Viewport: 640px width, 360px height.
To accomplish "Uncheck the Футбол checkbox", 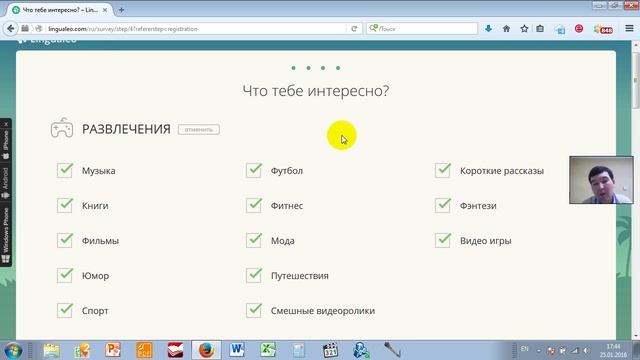I will coord(253,170).
